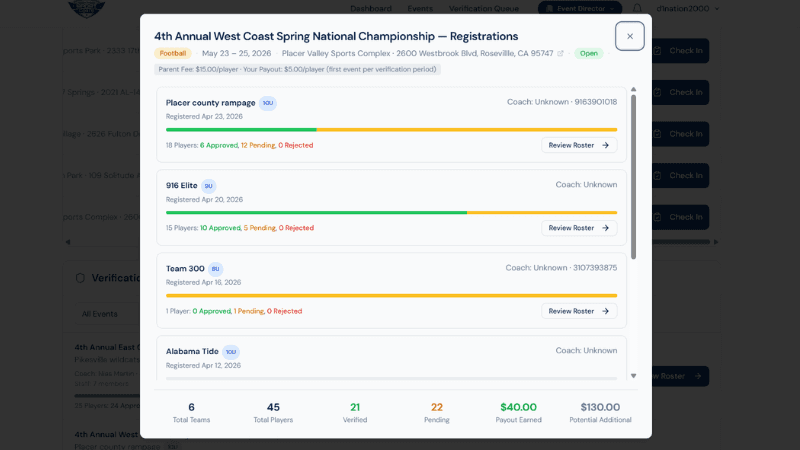800x450 pixels.
Task: Click the 10U badge beside Placer county rampage
Action: point(267,103)
